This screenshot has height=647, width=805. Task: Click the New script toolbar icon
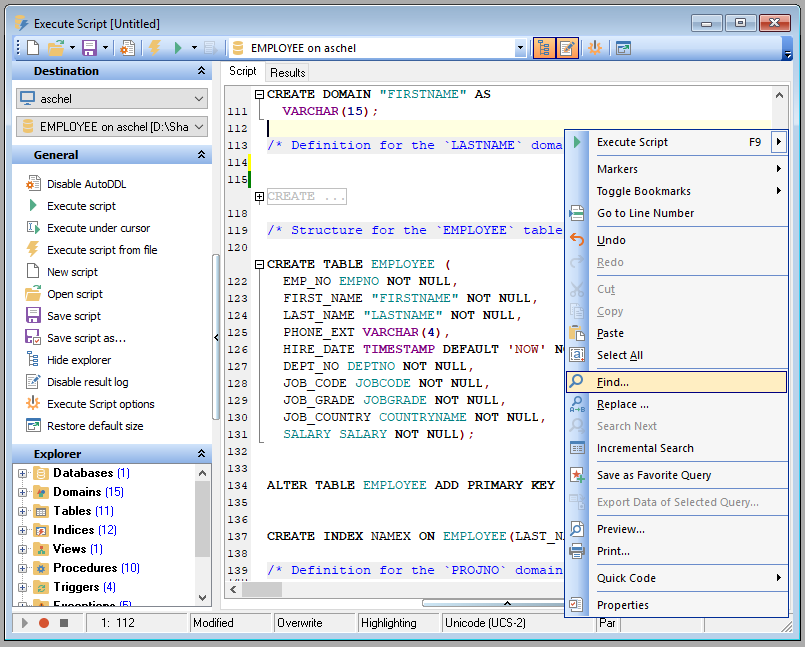pos(32,48)
